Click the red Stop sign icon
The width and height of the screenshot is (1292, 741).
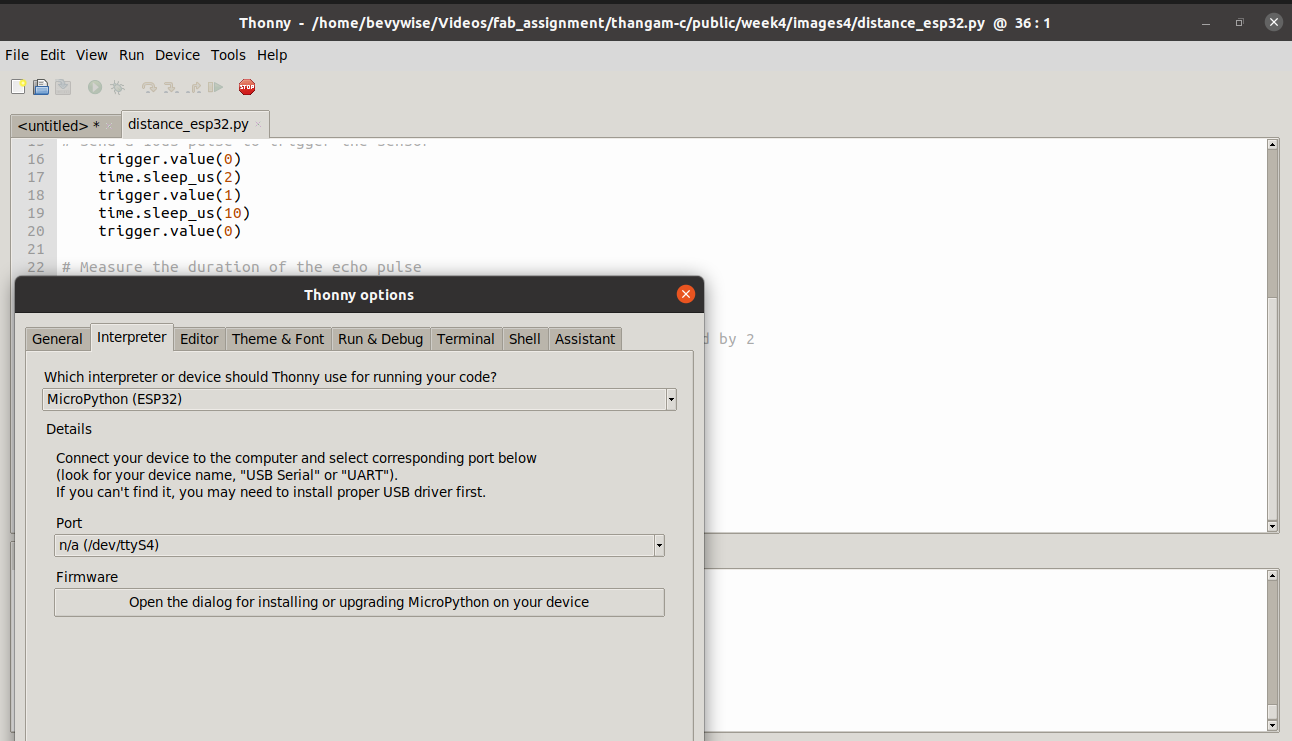(x=247, y=87)
